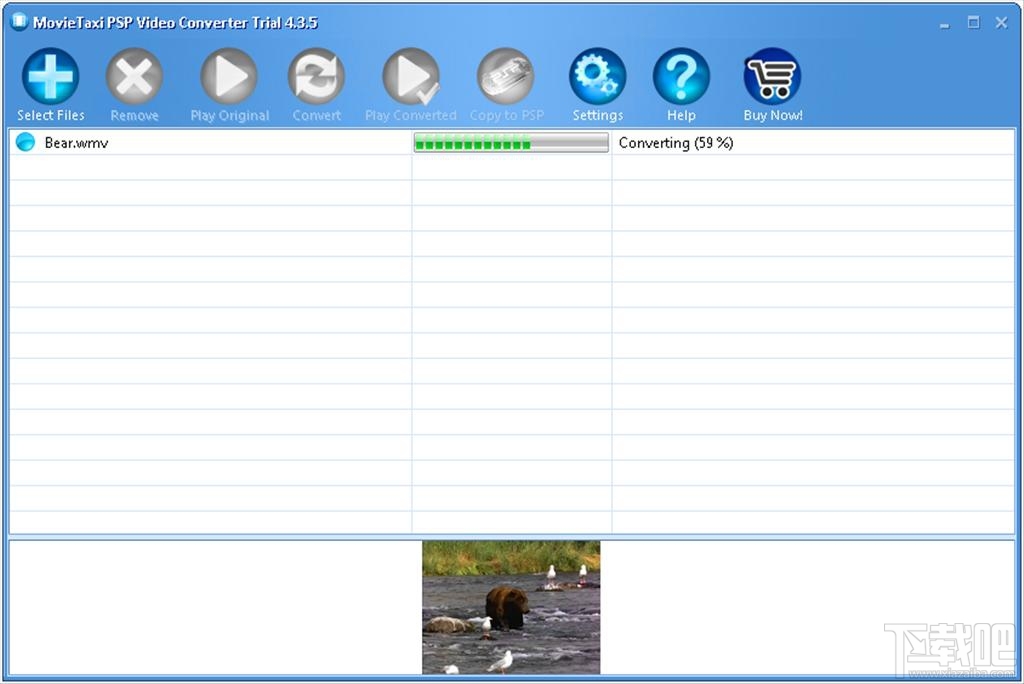Click the green conversion progress bar
This screenshot has height=684, width=1024.
[510, 142]
